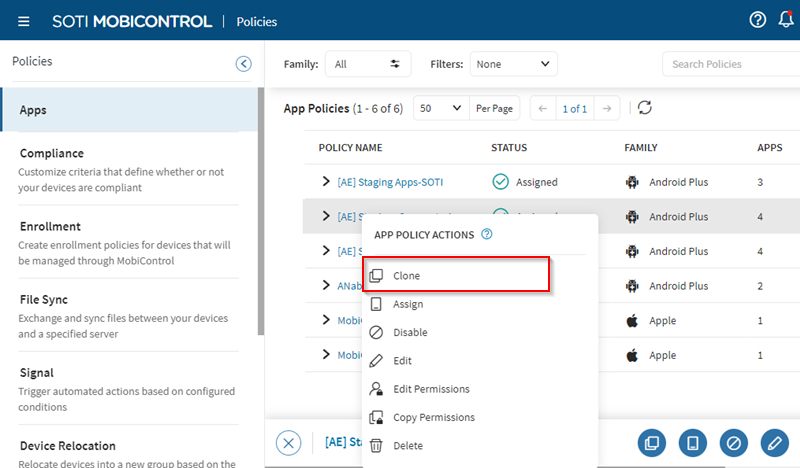Select Delete in App Policy Actions

click(x=408, y=446)
